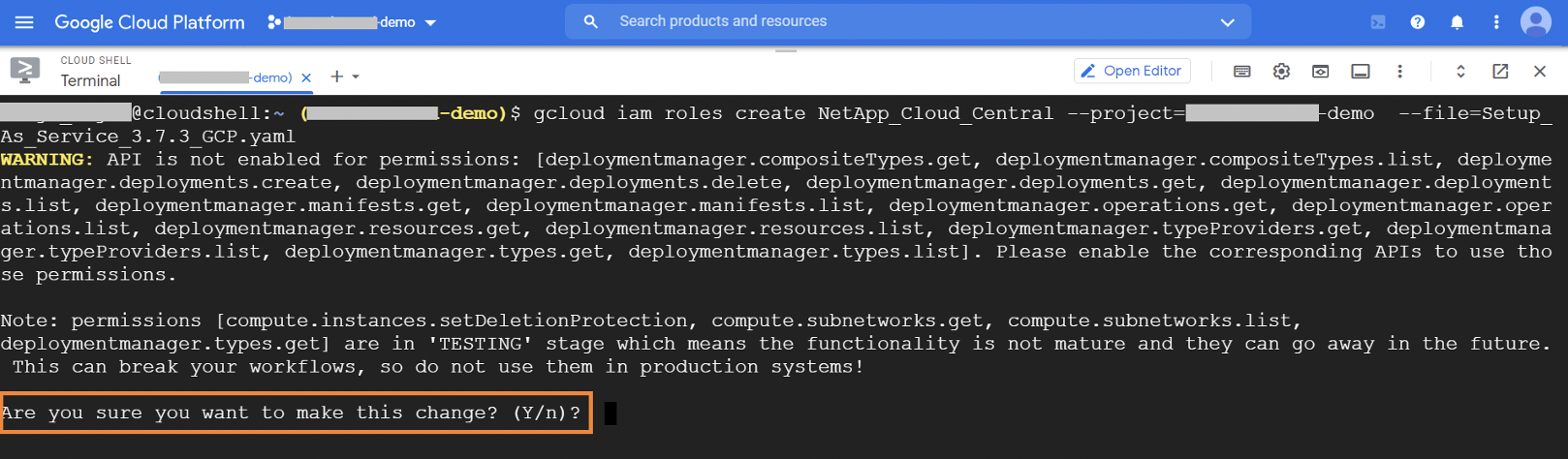Open terminal settings gear
This screenshot has height=459, width=1568.
pyautogui.click(x=1281, y=72)
